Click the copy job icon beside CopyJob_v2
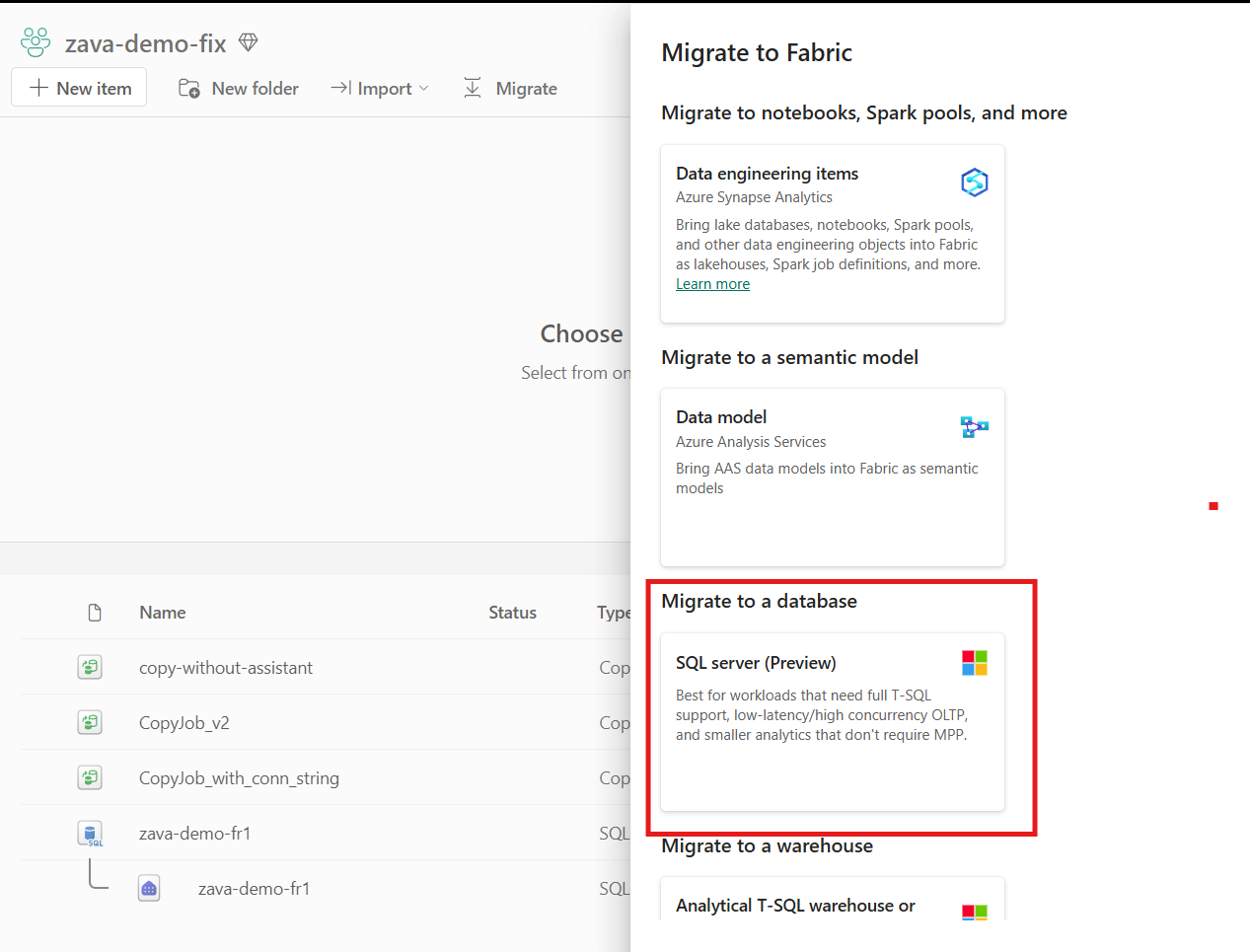The image size is (1250, 952). pos(90,722)
